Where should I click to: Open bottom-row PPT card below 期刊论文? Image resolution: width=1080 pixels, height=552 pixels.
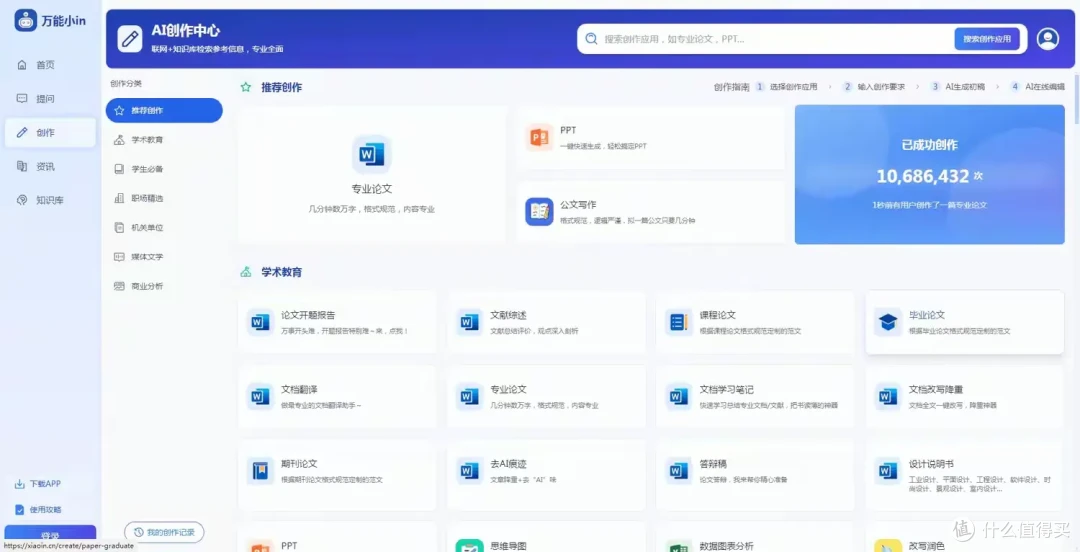coord(338,538)
